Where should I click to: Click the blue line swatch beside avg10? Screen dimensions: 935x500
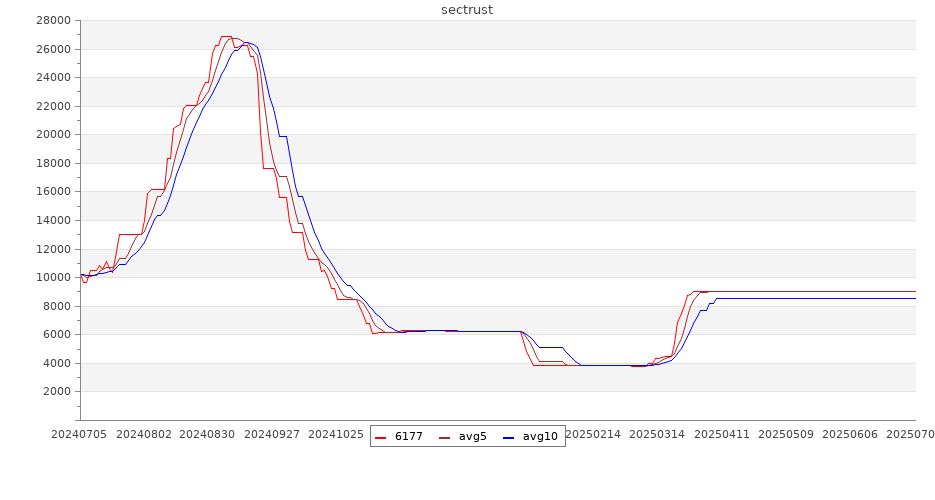(510, 437)
